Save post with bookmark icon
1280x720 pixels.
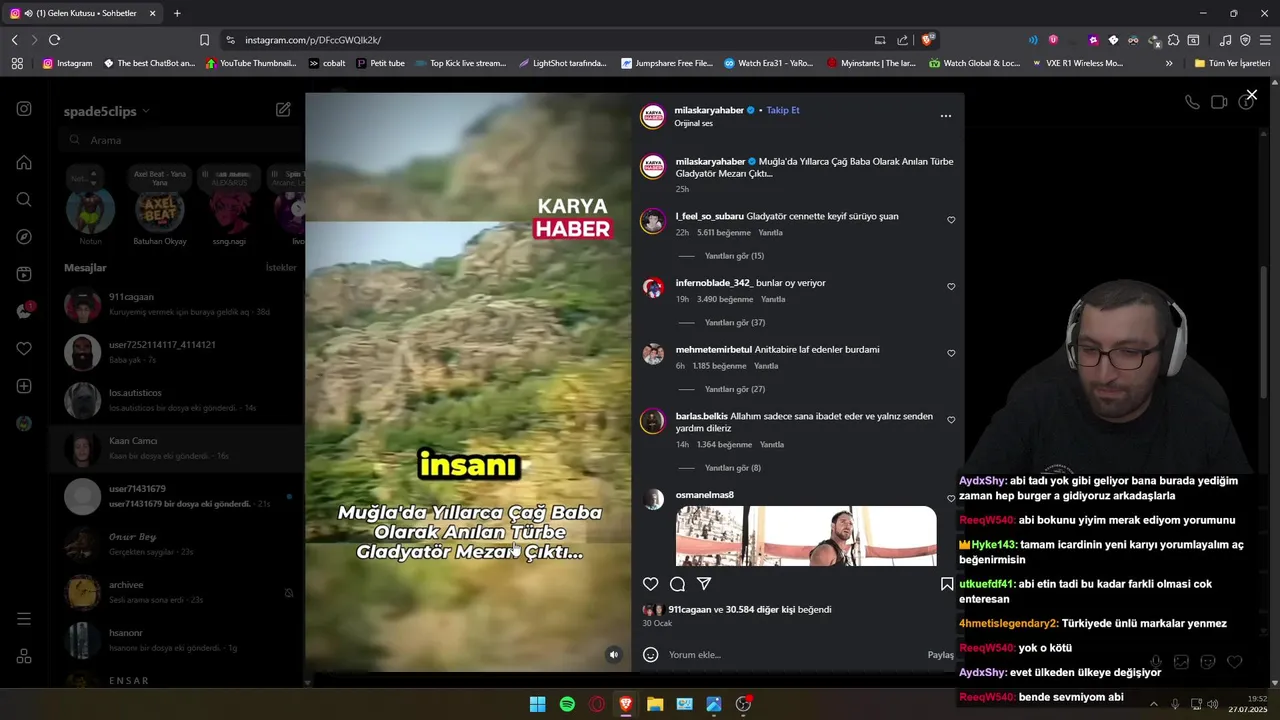tap(946, 584)
